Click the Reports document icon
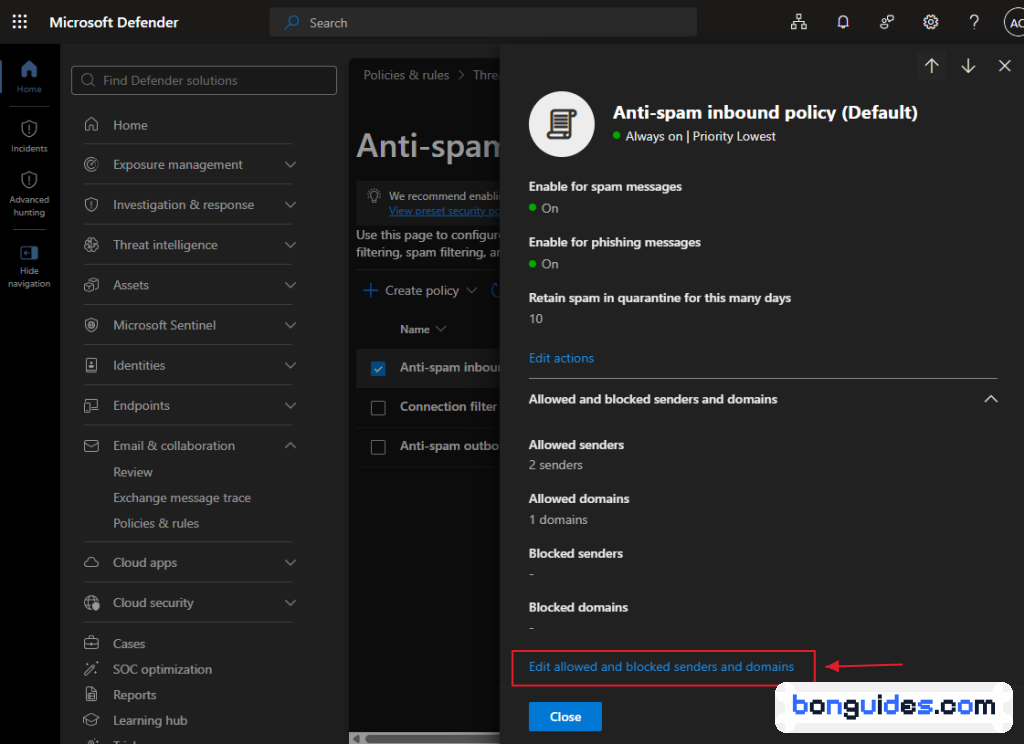Screen dimensions: 1024x744 click(x=91, y=694)
